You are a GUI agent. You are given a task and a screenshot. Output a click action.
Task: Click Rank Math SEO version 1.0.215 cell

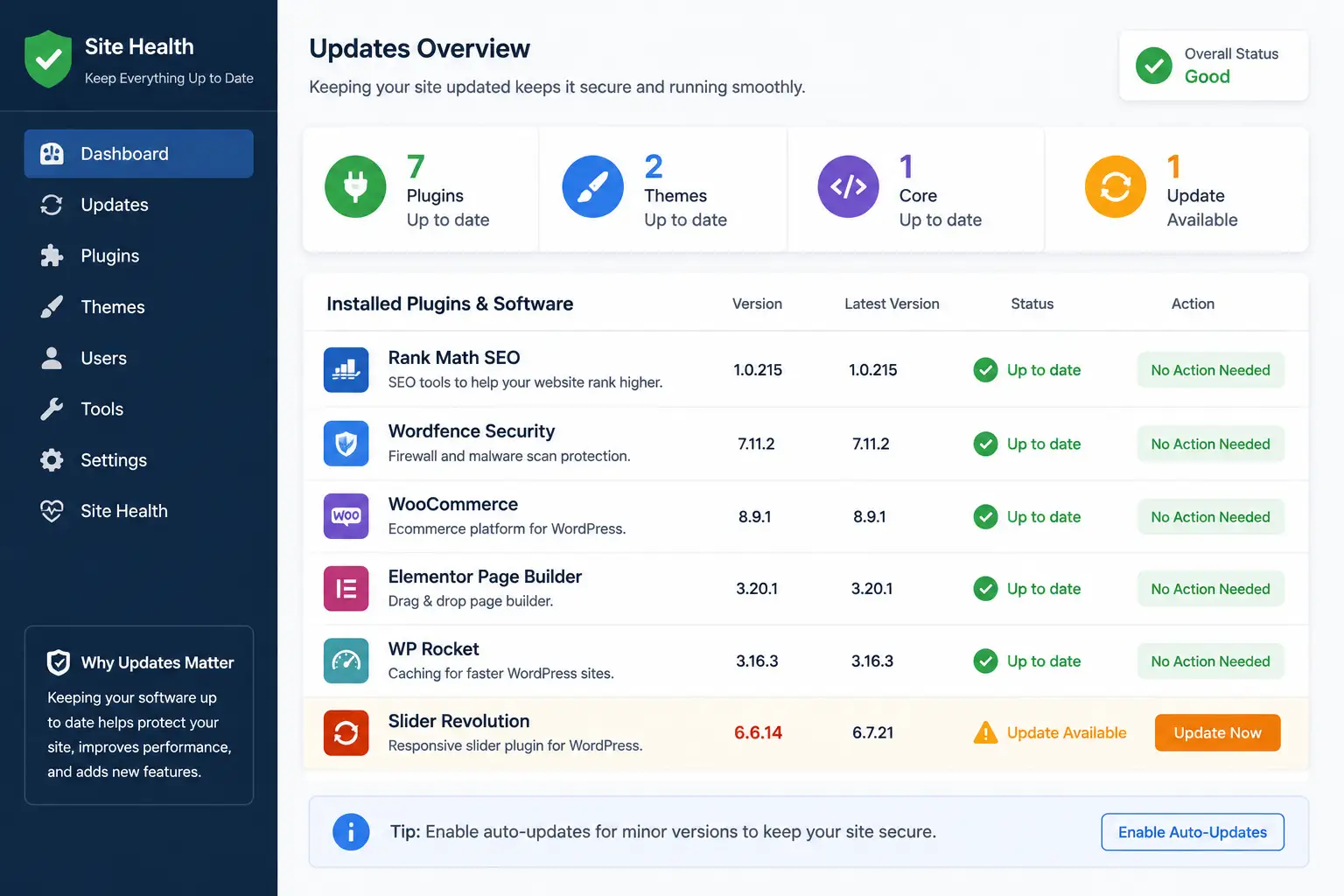758,370
